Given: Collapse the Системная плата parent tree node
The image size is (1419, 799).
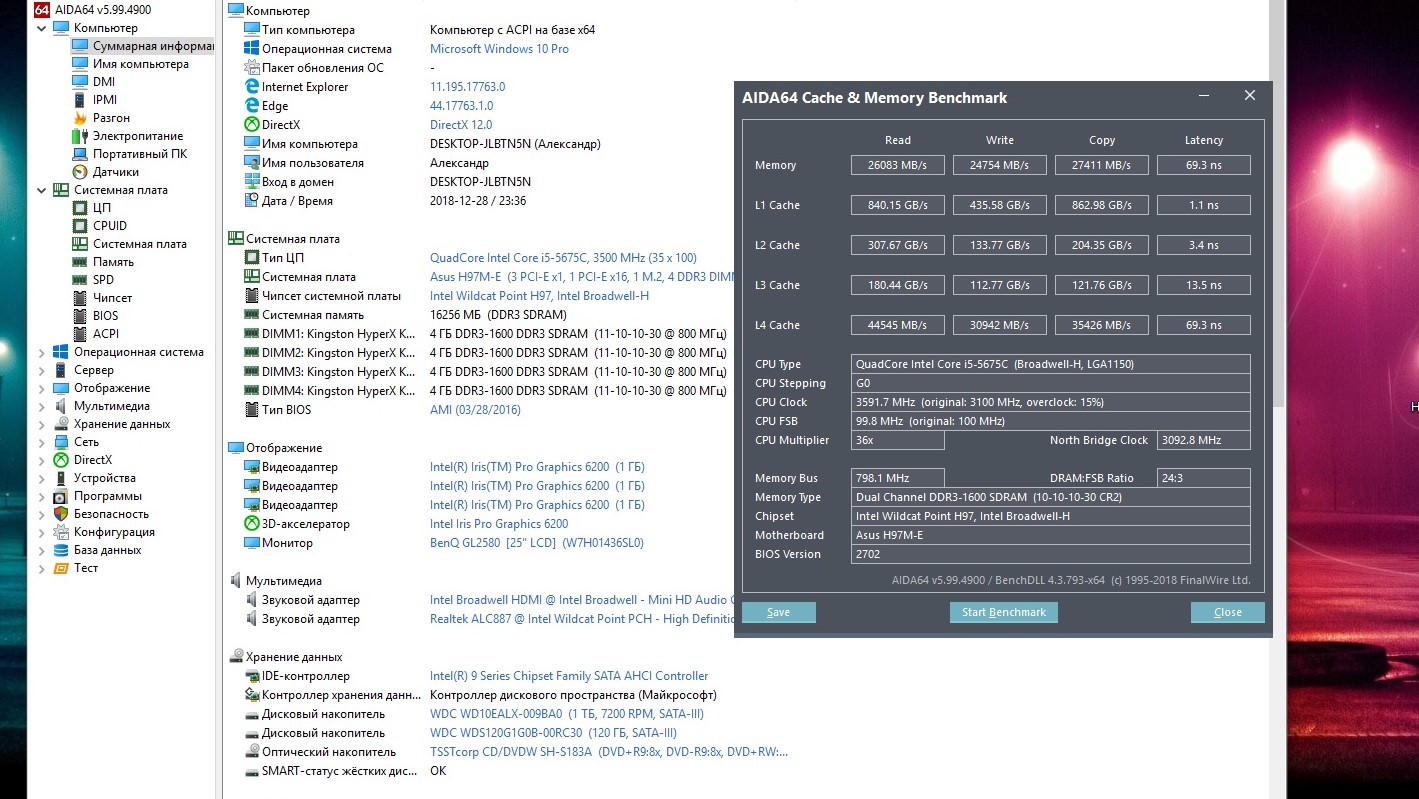Looking at the screenshot, I should pyautogui.click(x=41, y=190).
